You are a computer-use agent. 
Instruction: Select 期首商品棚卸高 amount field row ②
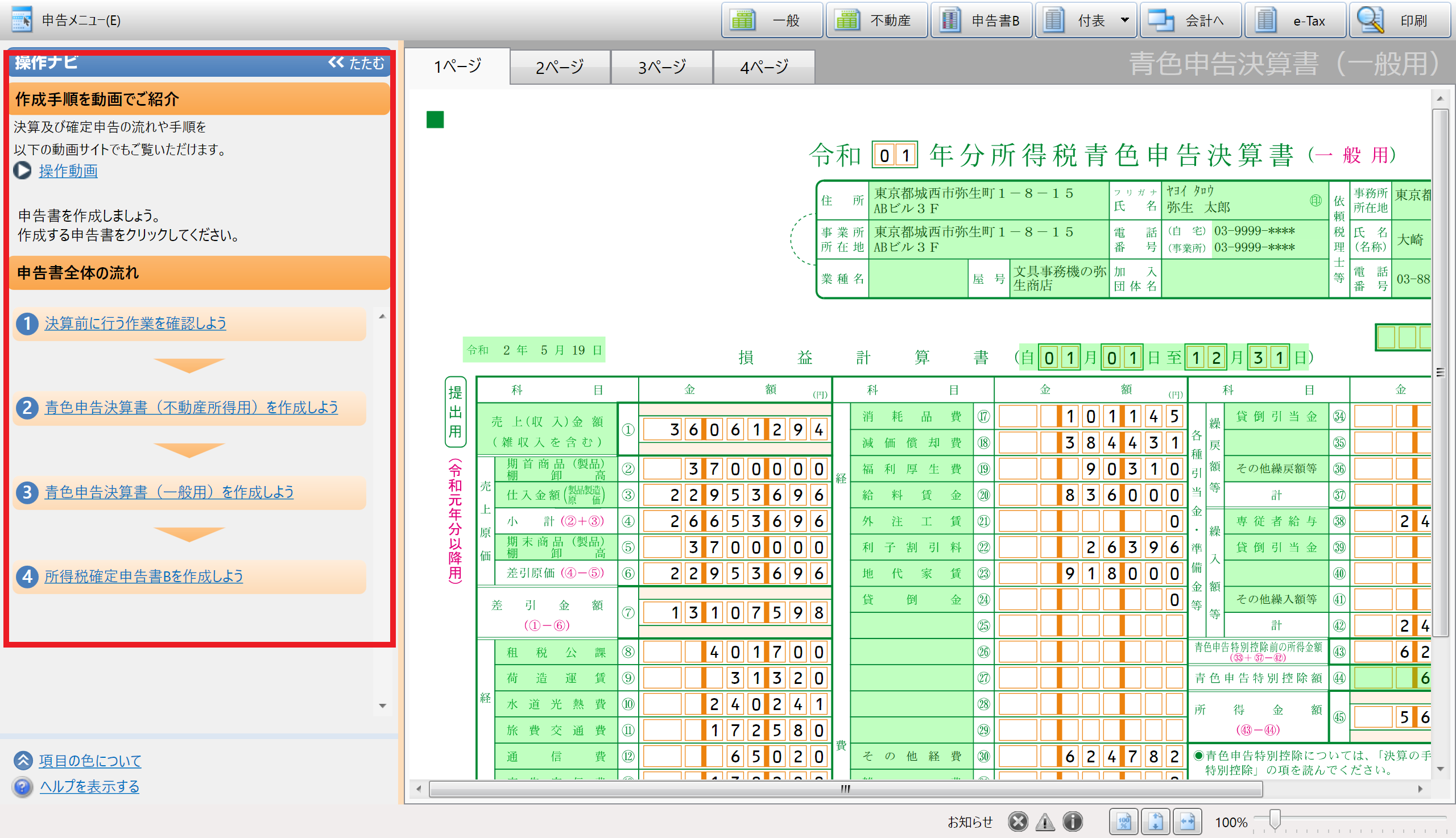pos(736,469)
